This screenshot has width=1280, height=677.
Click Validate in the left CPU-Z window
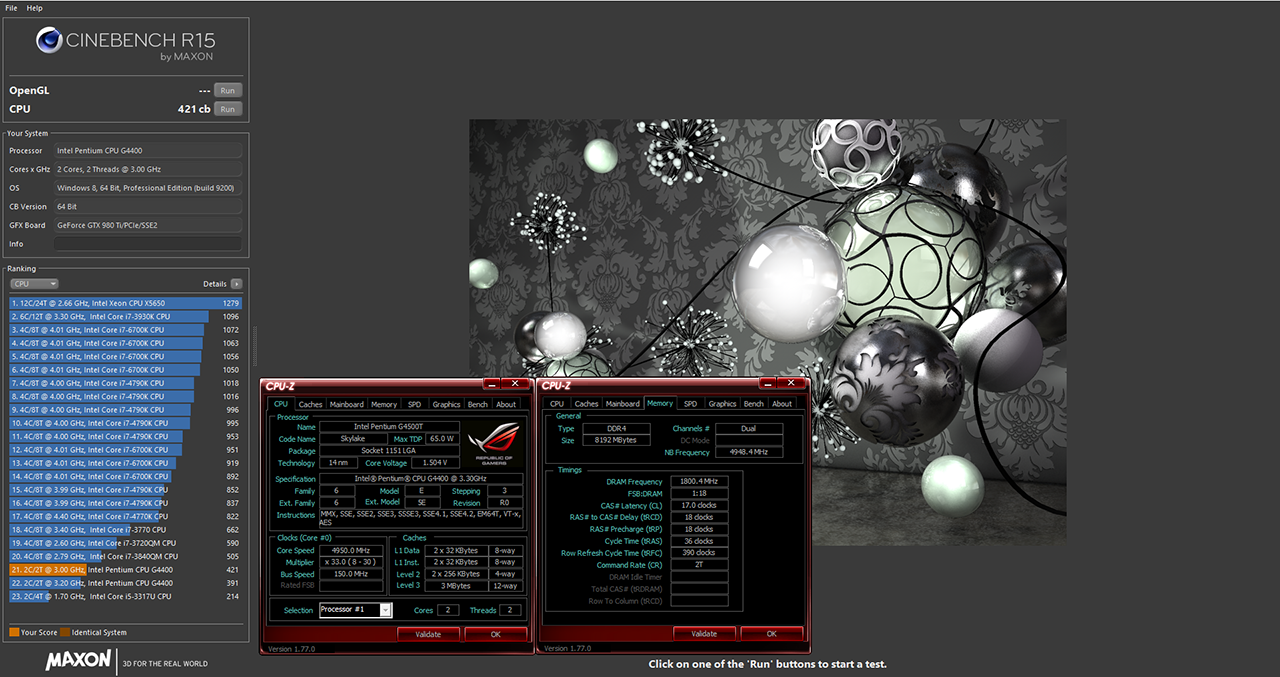click(x=428, y=633)
